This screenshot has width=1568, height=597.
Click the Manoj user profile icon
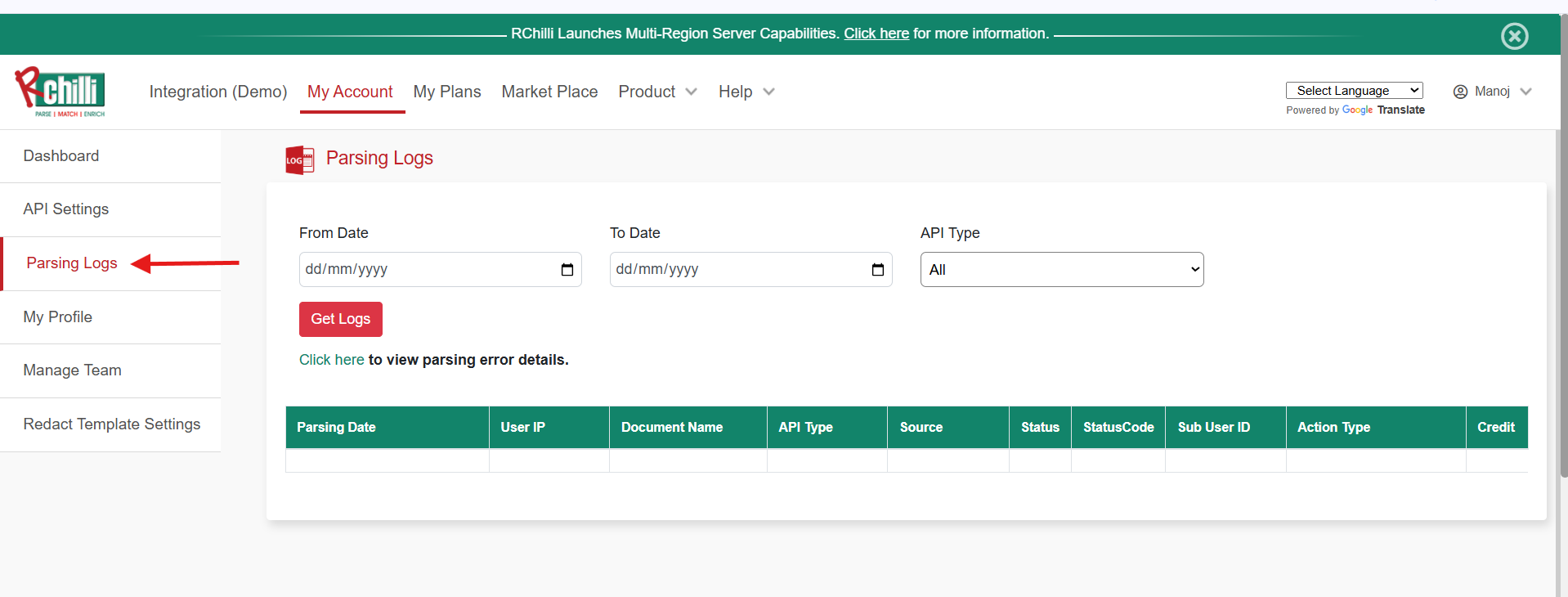(1460, 92)
